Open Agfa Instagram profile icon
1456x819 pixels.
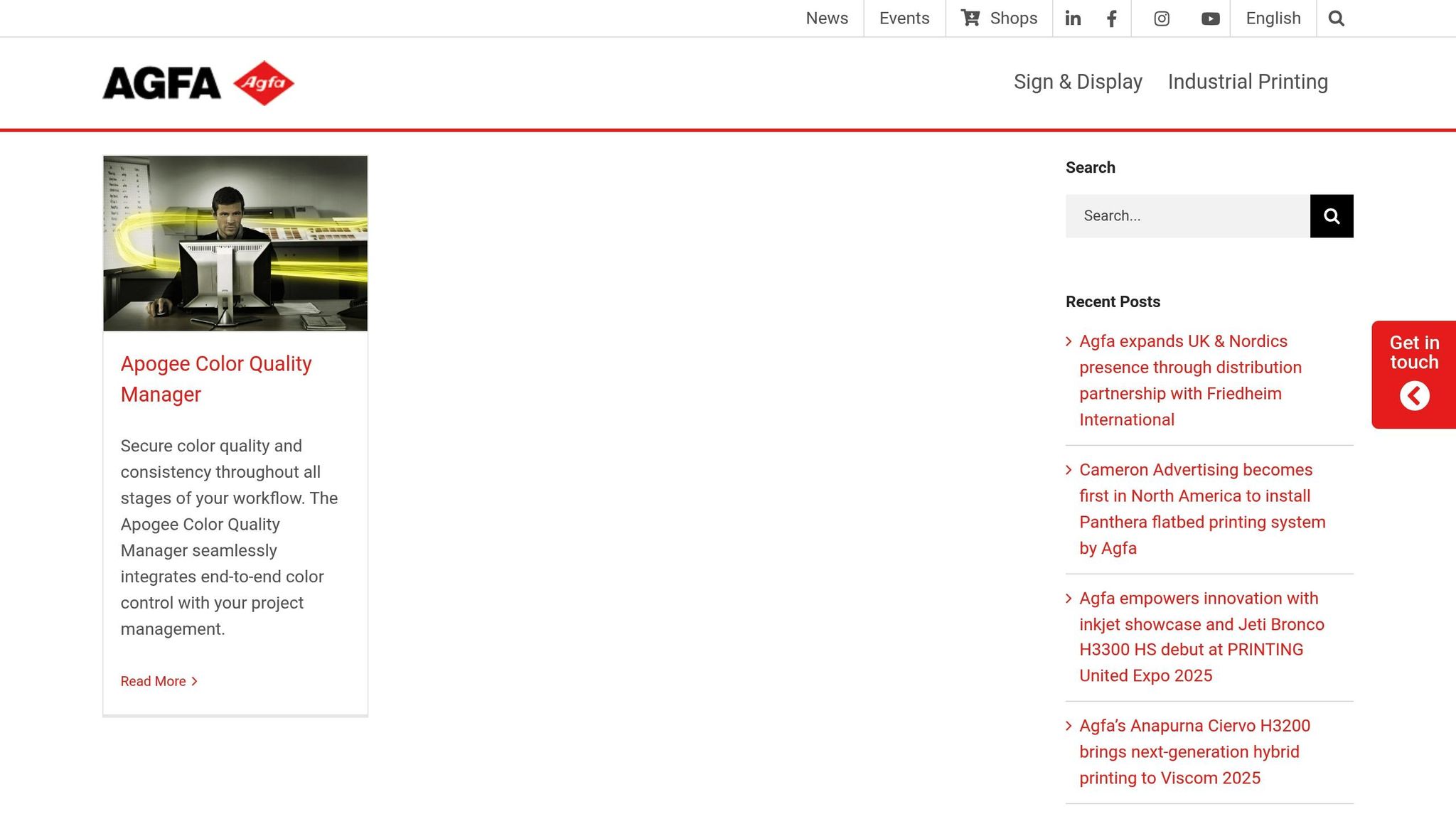point(1162,18)
